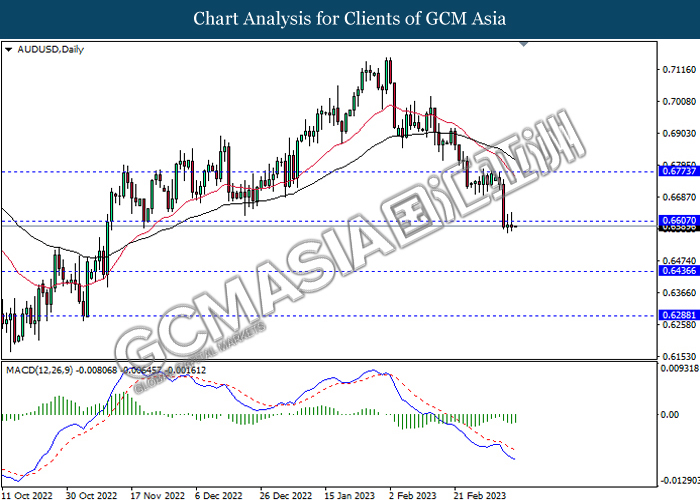Click the 0.64740 price axis value

click(x=679, y=260)
